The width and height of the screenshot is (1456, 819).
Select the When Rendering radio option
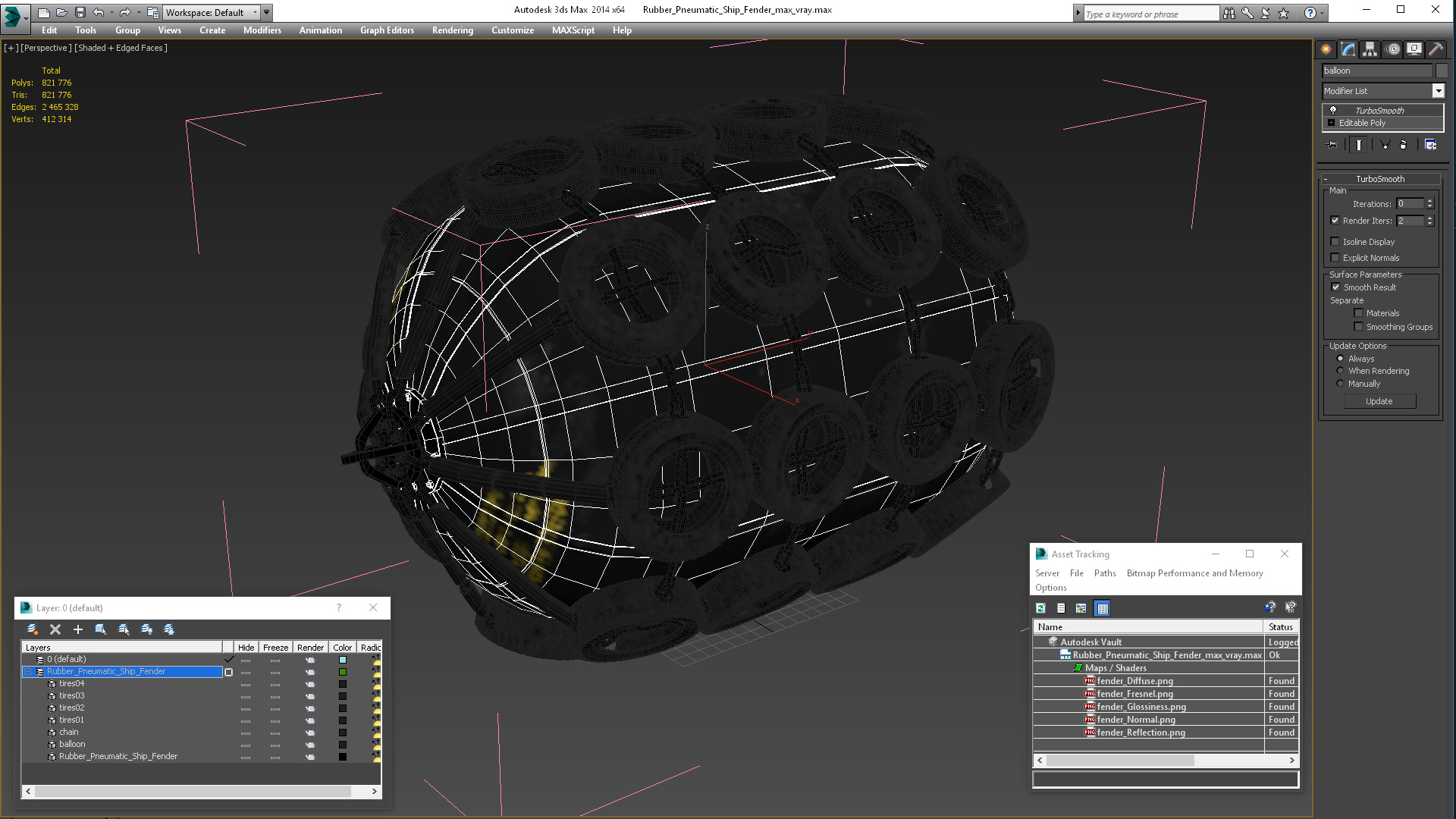pyautogui.click(x=1340, y=371)
